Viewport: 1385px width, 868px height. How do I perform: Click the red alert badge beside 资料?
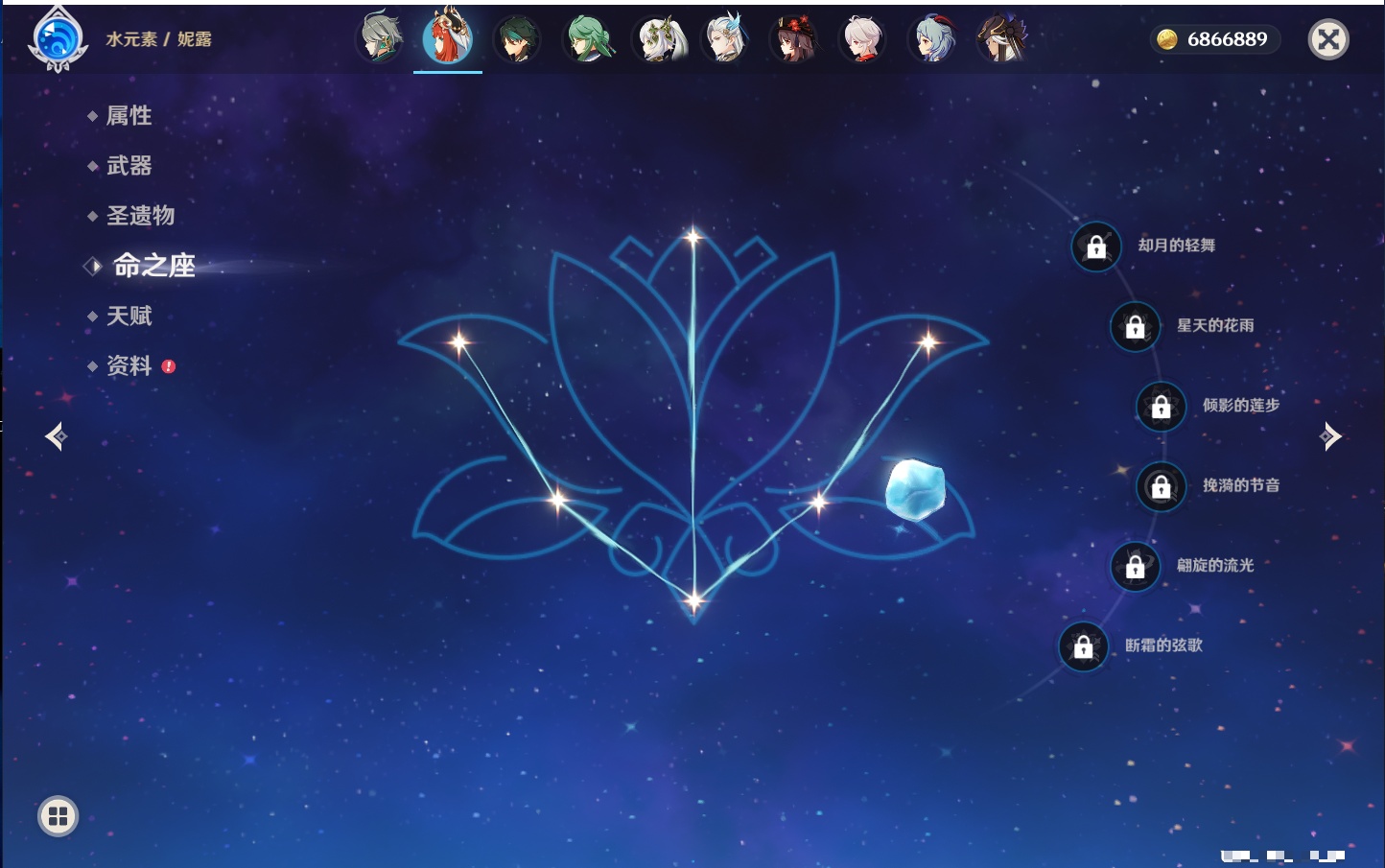169,366
